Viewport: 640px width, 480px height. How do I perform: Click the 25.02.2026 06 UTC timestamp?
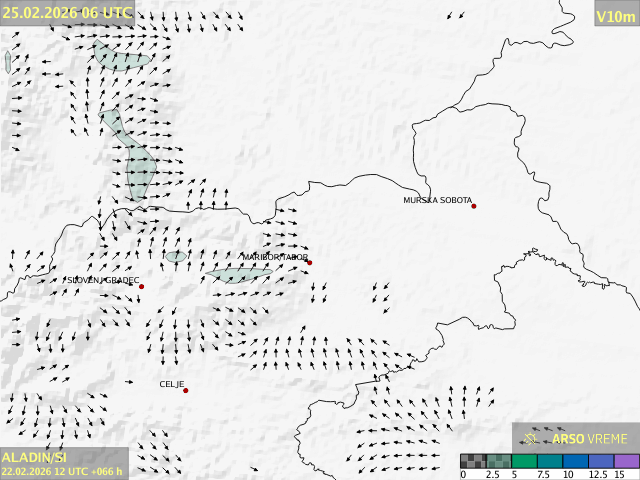[x=66, y=12]
